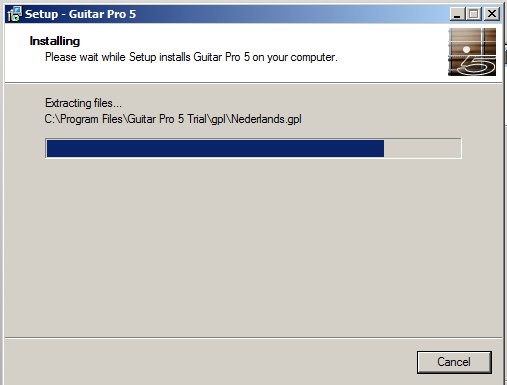Click the separator line above Cancel button
Viewport: 507px width, 385px height.
tap(253, 338)
